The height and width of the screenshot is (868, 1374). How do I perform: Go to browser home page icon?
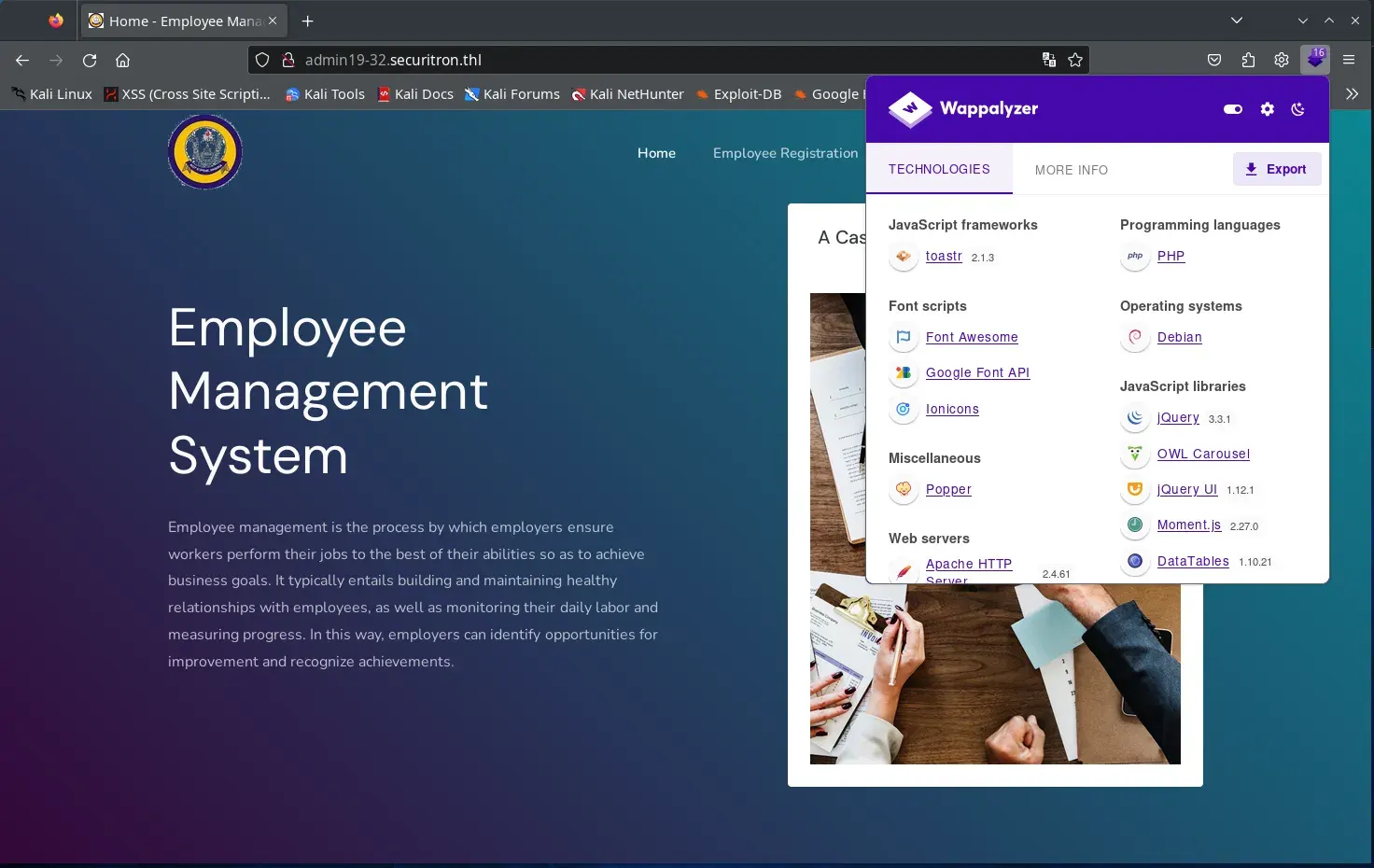click(122, 60)
